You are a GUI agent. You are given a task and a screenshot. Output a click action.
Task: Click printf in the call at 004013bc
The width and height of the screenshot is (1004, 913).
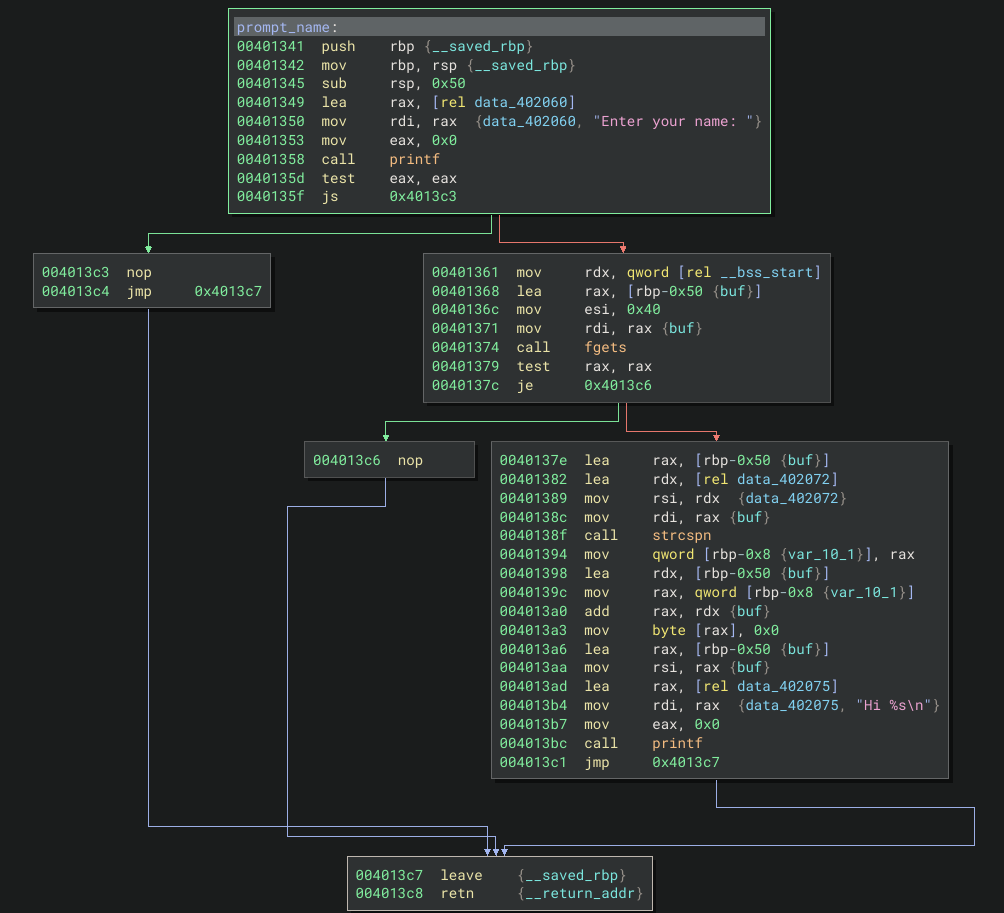pyautogui.click(x=677, y=743)
